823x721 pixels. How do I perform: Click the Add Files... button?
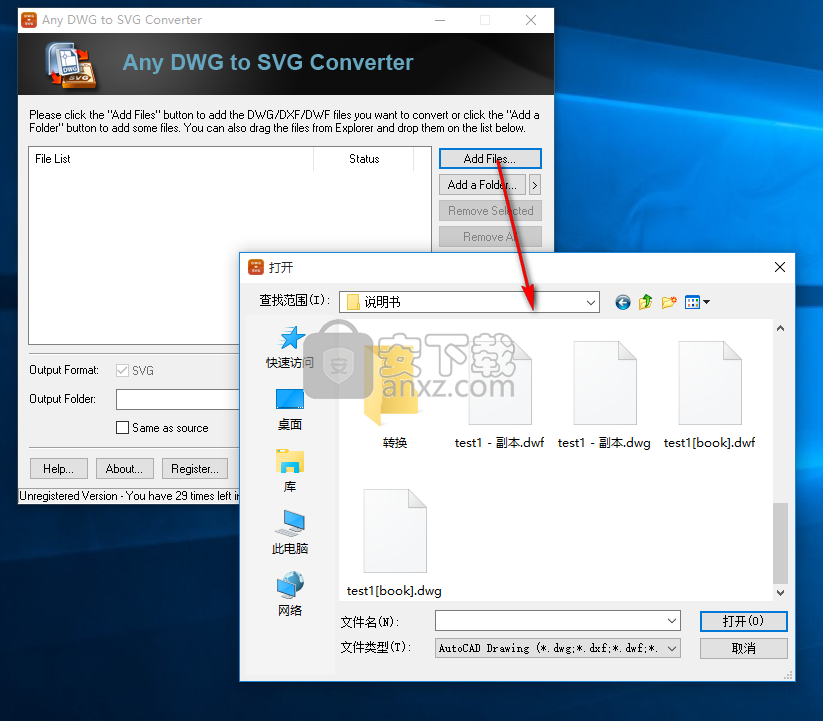tap(490, 158)
